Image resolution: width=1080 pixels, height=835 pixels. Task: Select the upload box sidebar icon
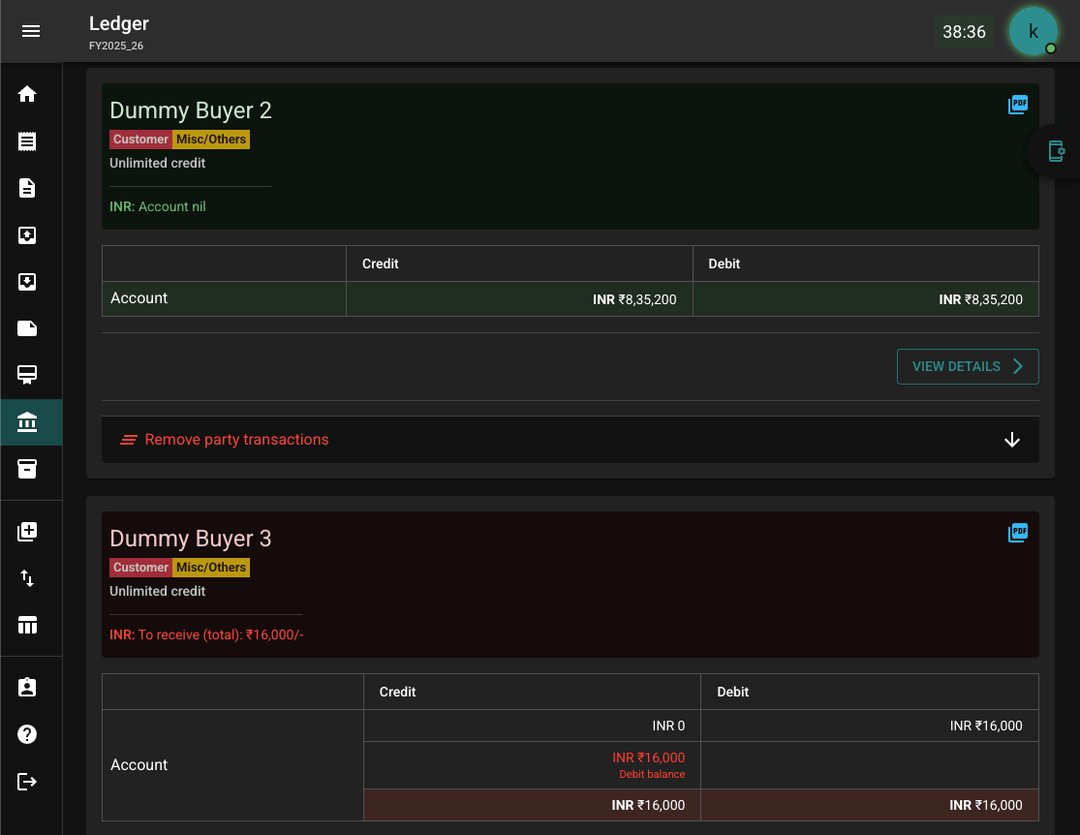(x=27, y=235)
